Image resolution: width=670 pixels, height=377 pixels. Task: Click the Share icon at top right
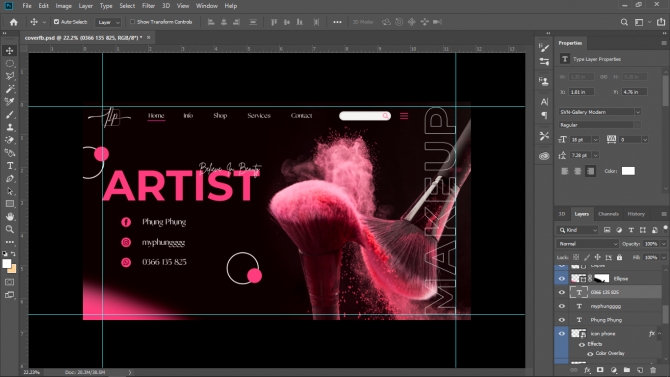click(x=661, y=22)
